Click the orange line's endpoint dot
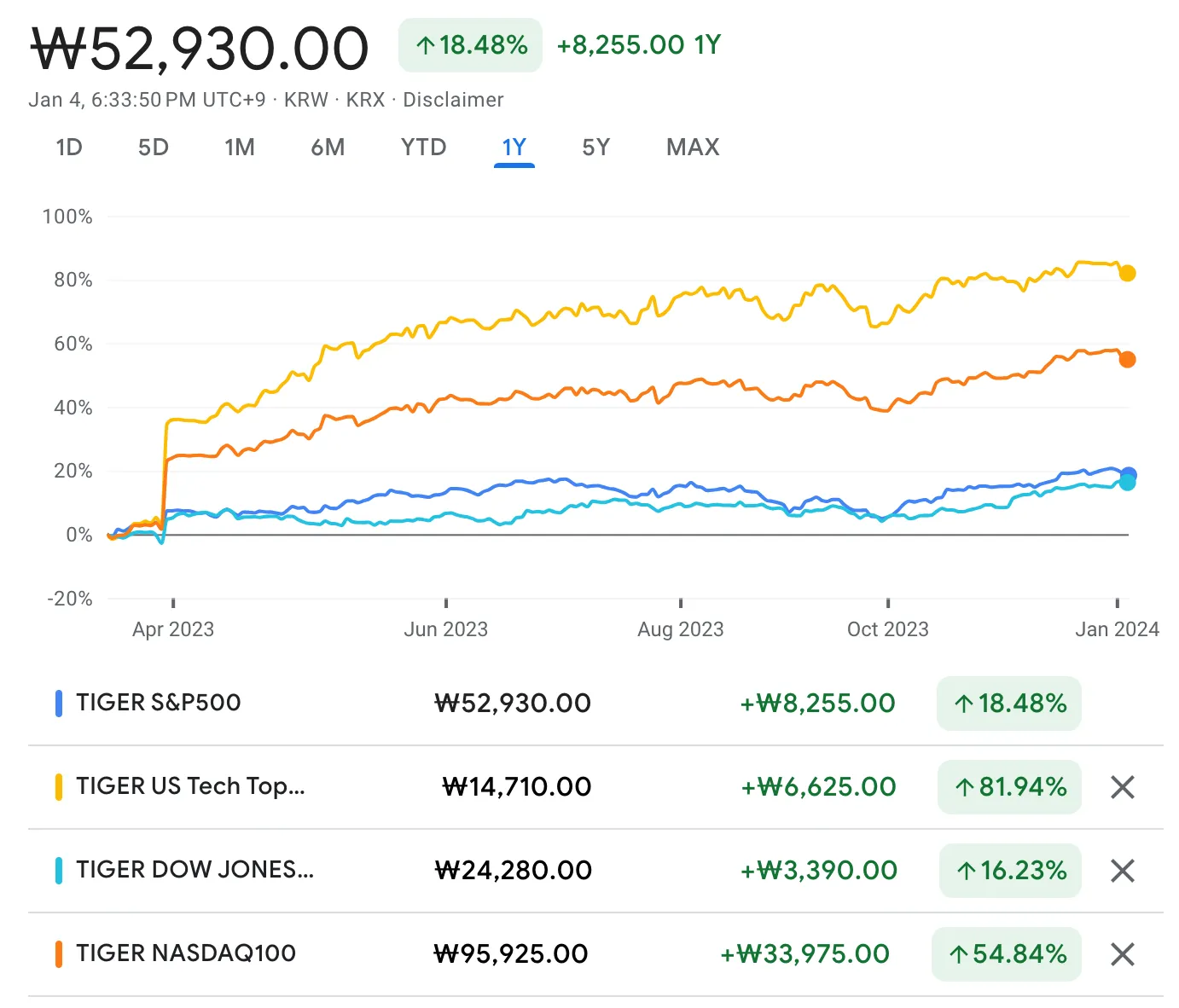 [x=1128, y=359]
